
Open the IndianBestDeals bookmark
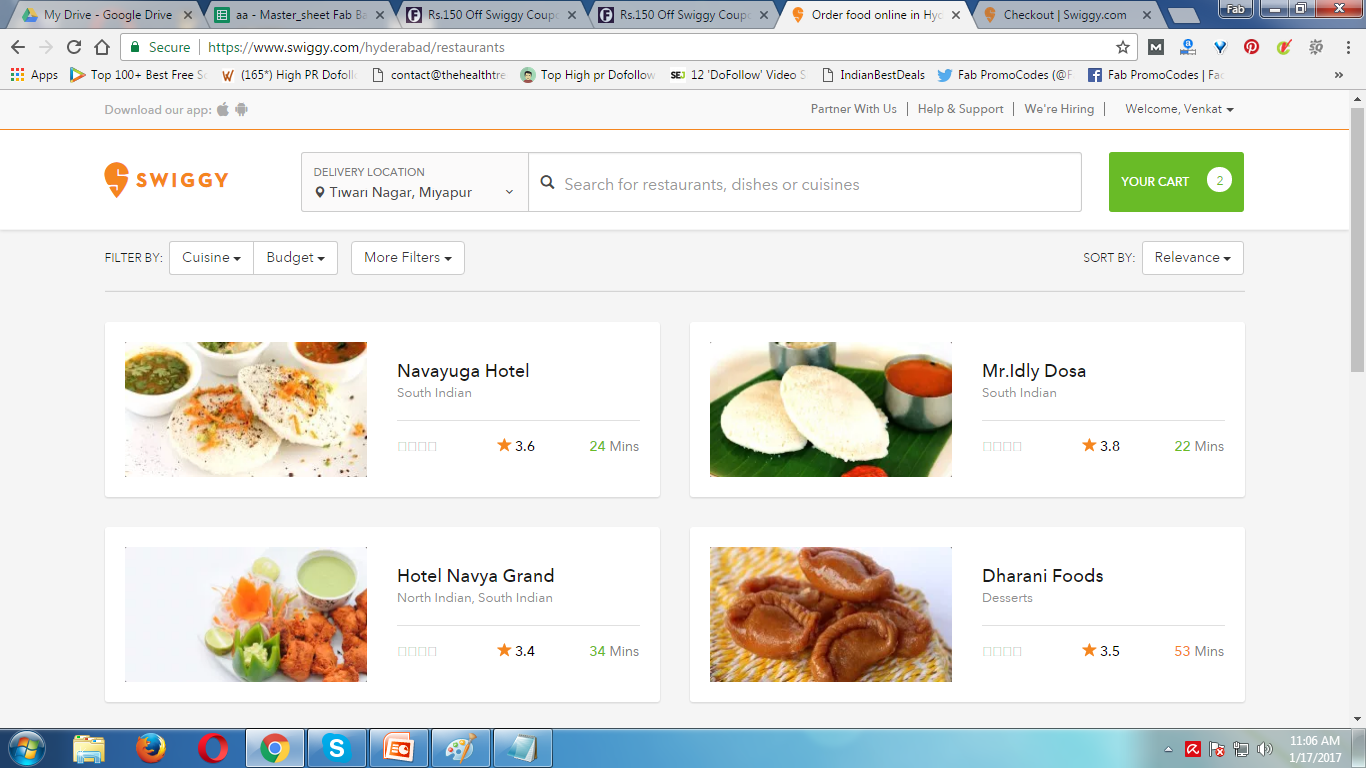(x=873, y=75)
